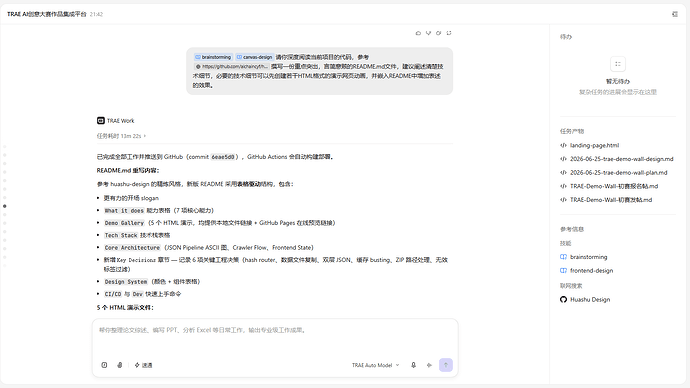Click the circled icon left of paperclip

tap(104, 365)
